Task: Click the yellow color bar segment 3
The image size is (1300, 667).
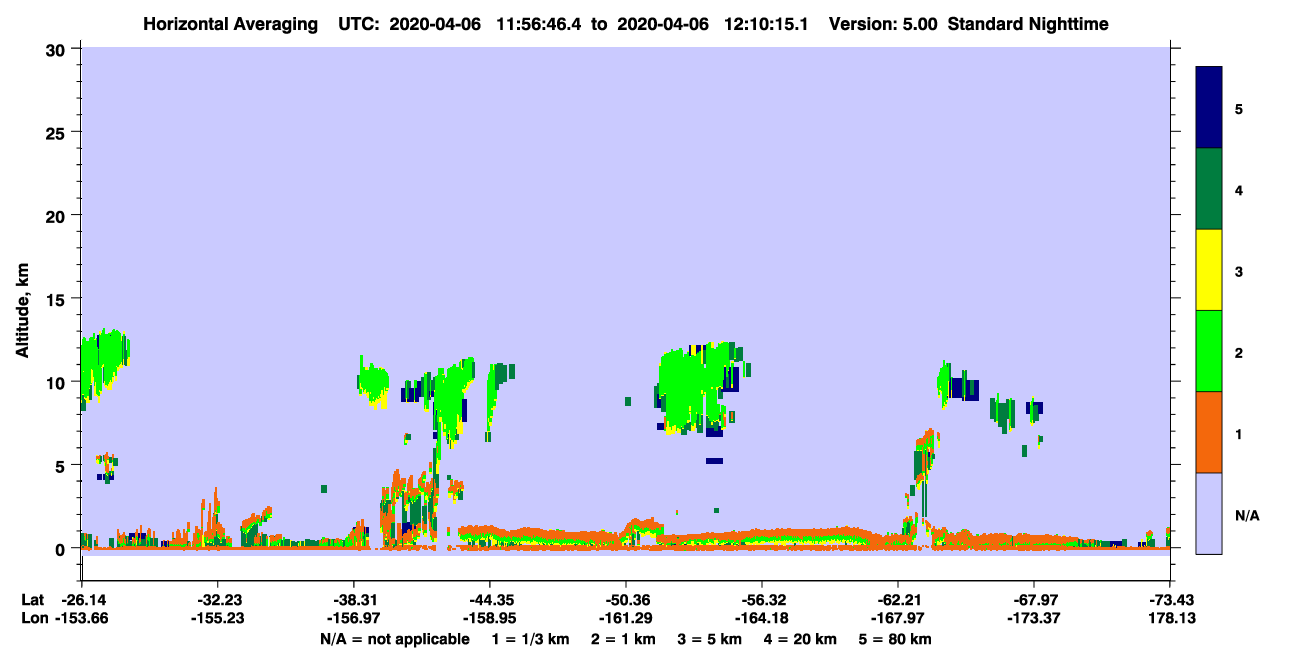Action: (x=1209, y=270)
